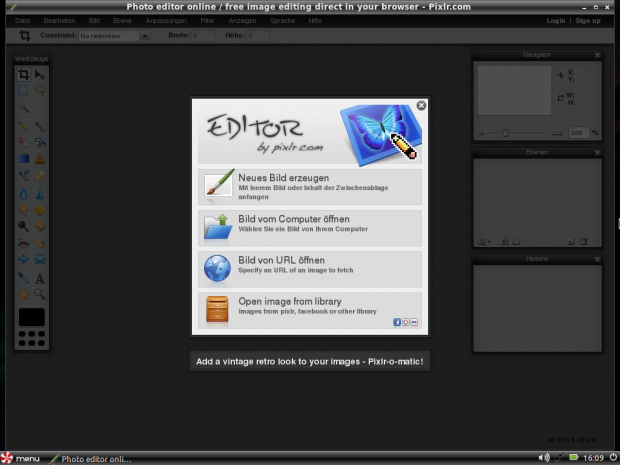Delete layer using Ebenen trash icon
Image resolution: width=620 pixels, height=465 pixels.
click(583, 241)
